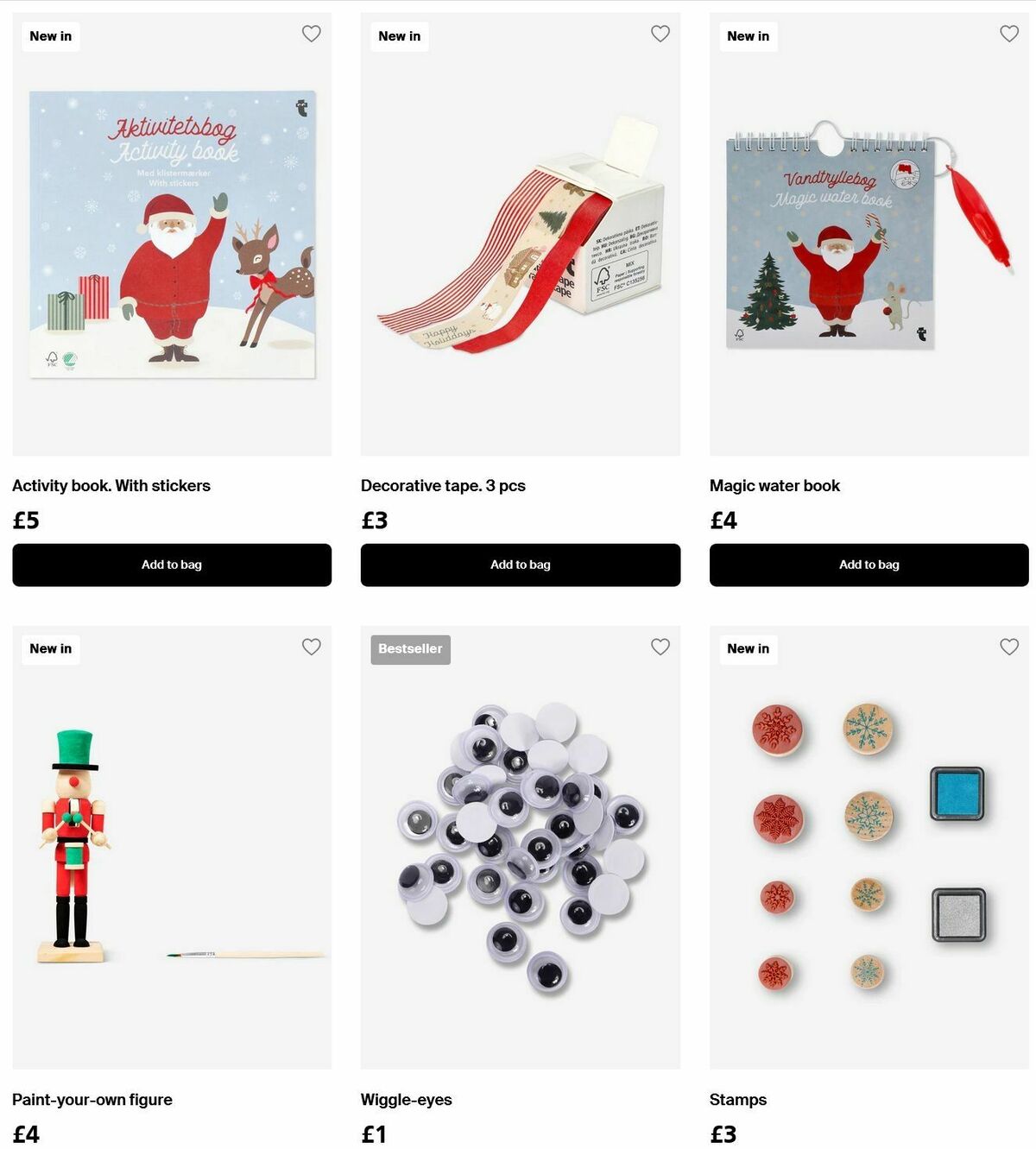Toggle favorite heart for Wiggle-eyes
The image size is (1036, 1149).
point(660,647)
